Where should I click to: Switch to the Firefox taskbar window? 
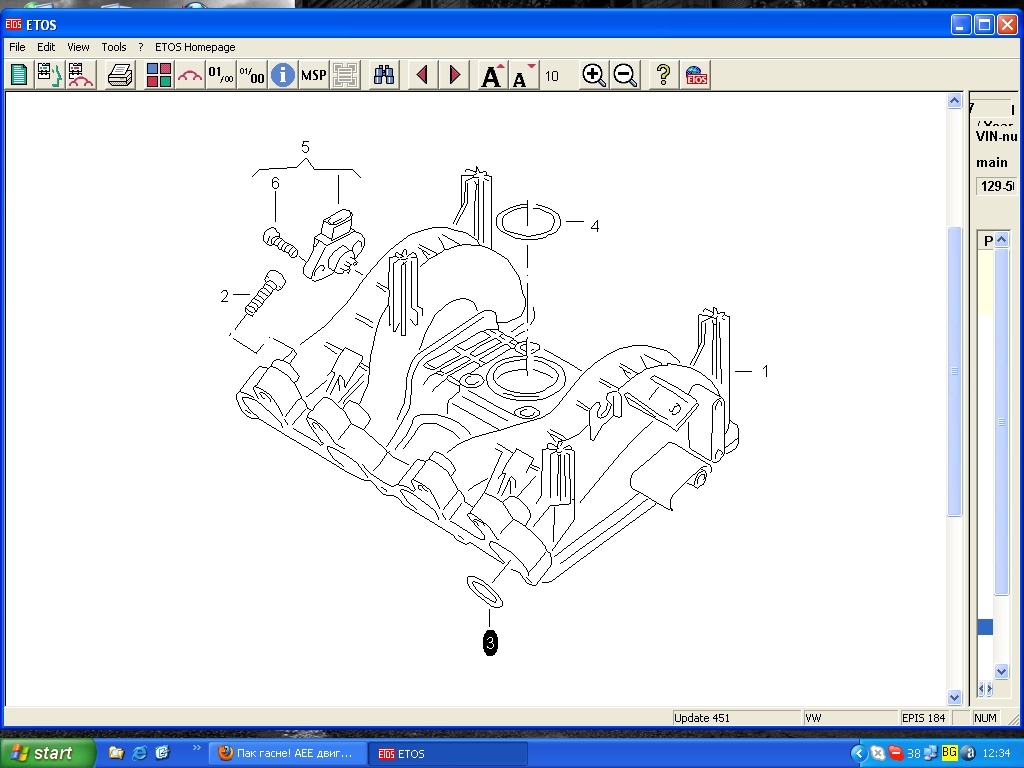(x=286, y=753)
